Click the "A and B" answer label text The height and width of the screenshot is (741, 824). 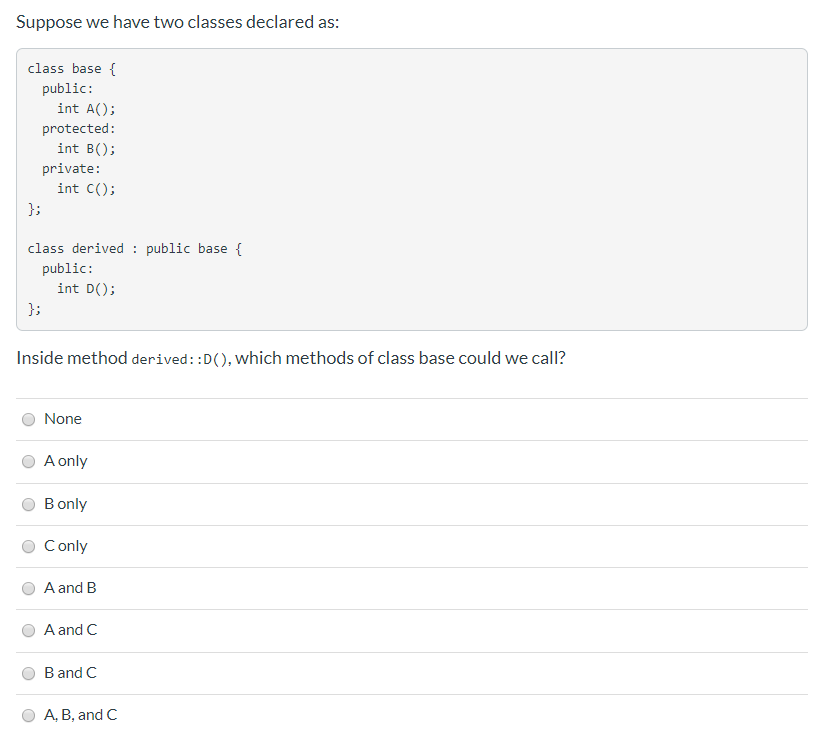pyautogui.click(x=68, y=588)
